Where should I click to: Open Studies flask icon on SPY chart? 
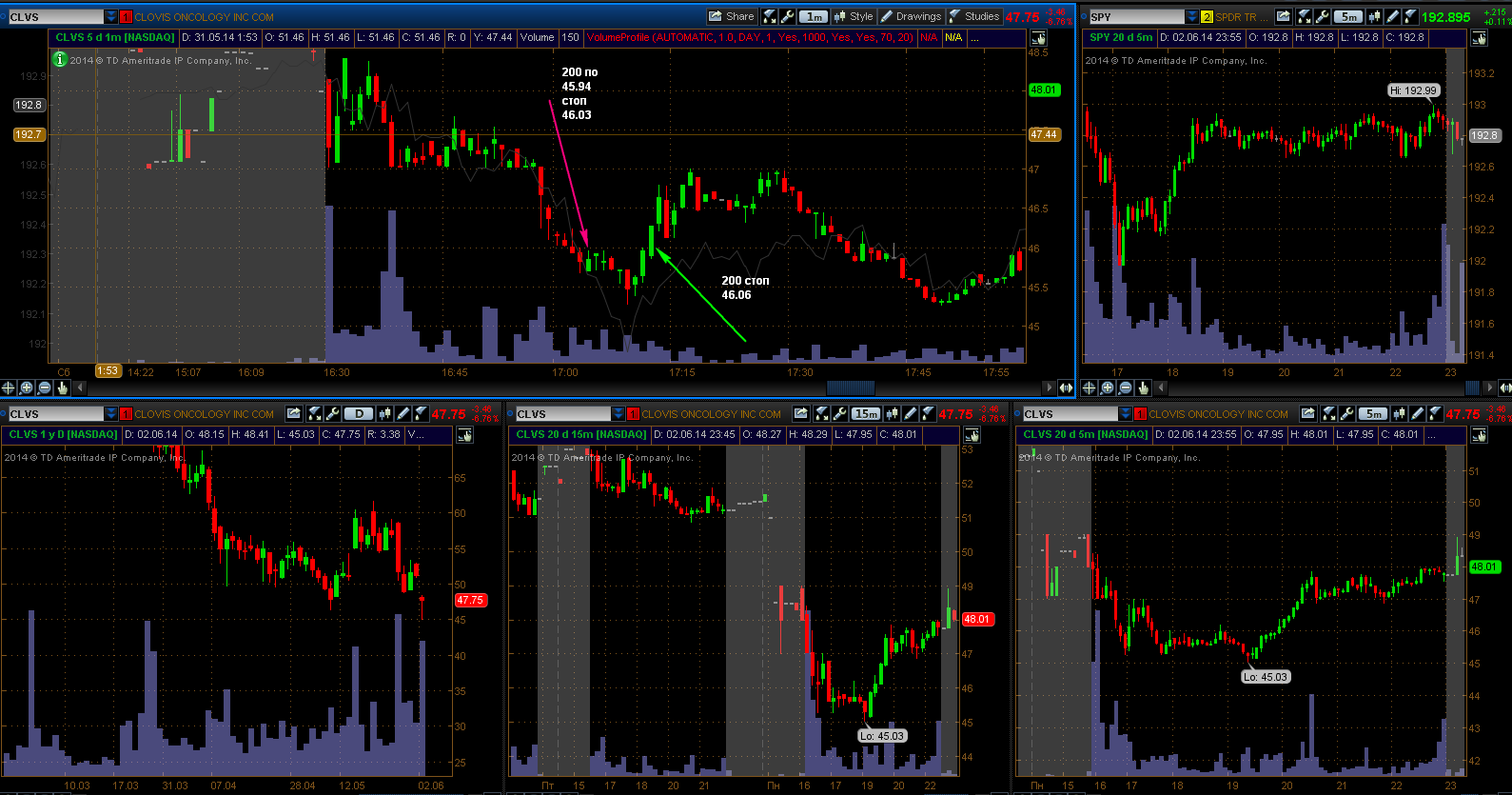pos(1409,16)
